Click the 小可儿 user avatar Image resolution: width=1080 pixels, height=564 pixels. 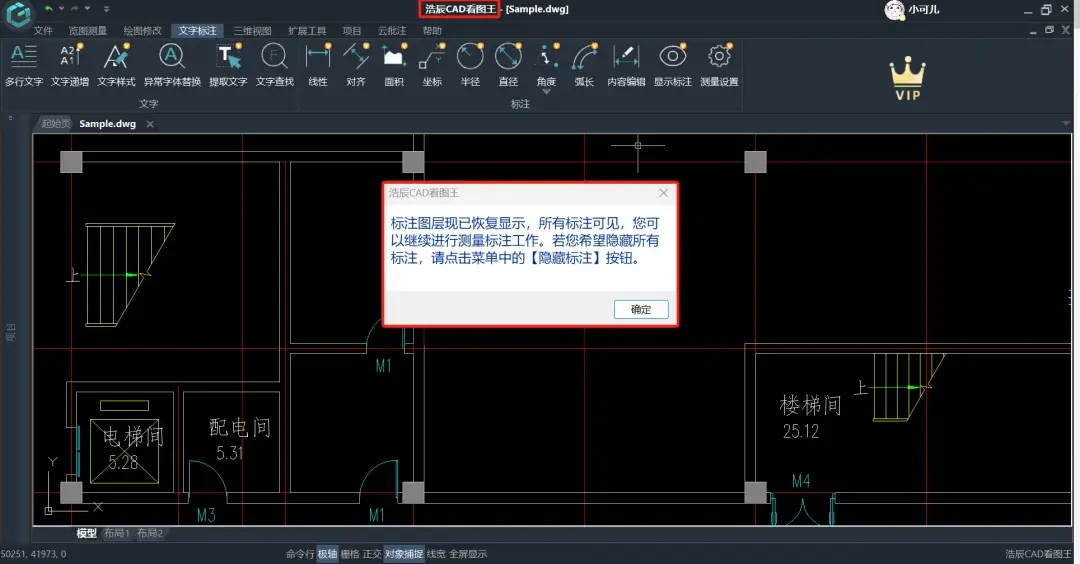(x=894, y=10)
